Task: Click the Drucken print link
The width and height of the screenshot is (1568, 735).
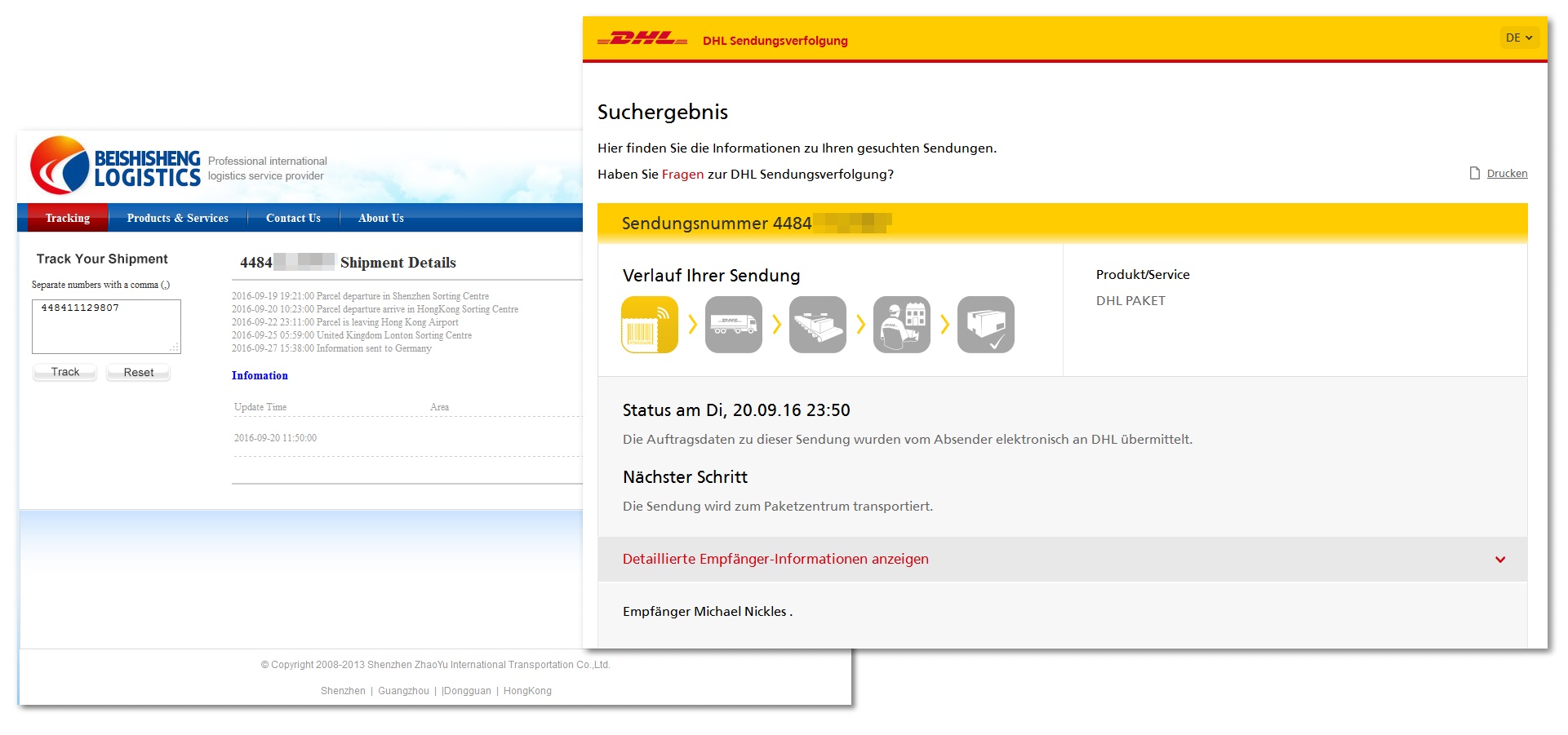Action: point(1507,173)
